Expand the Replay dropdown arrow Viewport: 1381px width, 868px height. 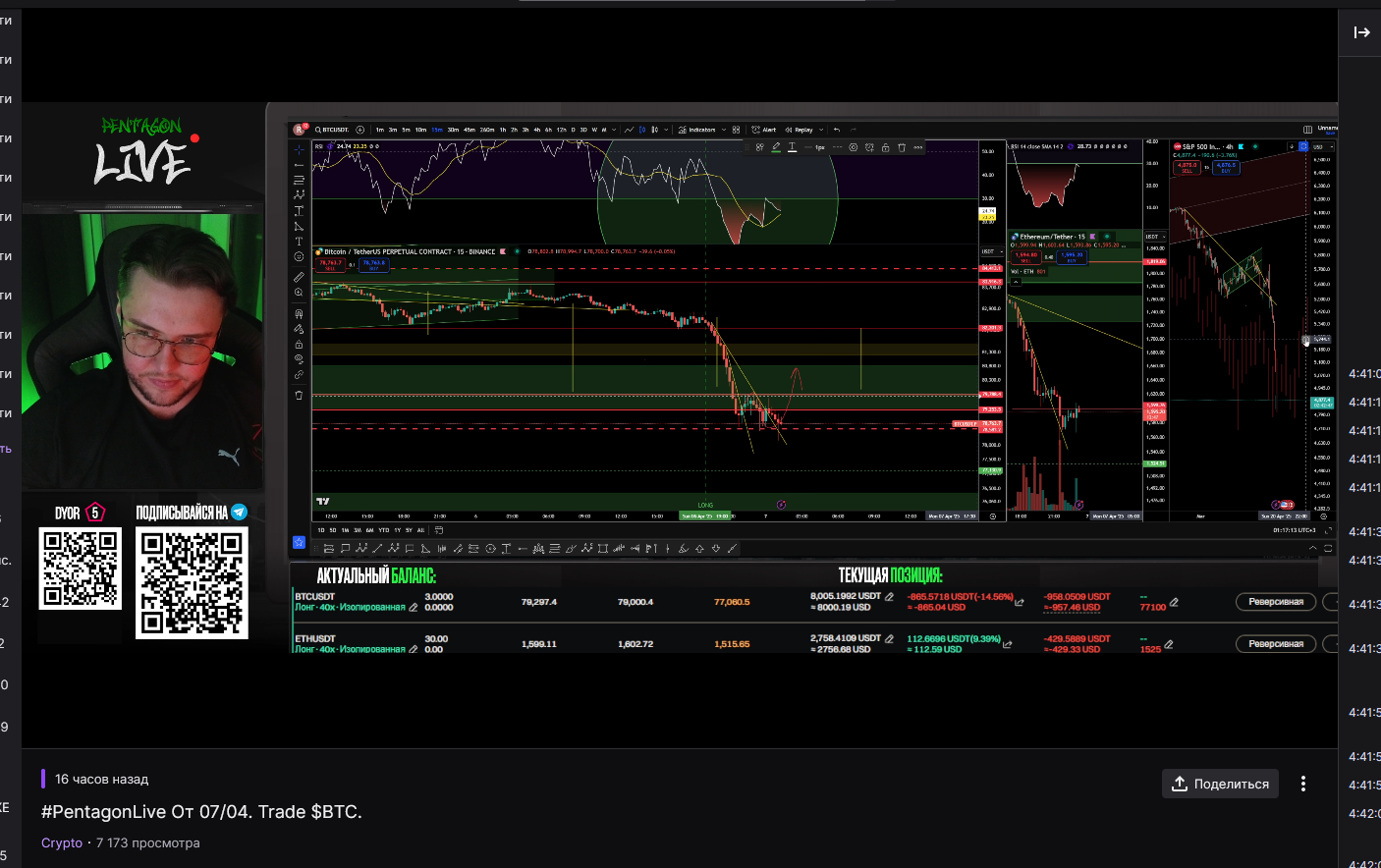pyautogui.click(x=821, y=130)
